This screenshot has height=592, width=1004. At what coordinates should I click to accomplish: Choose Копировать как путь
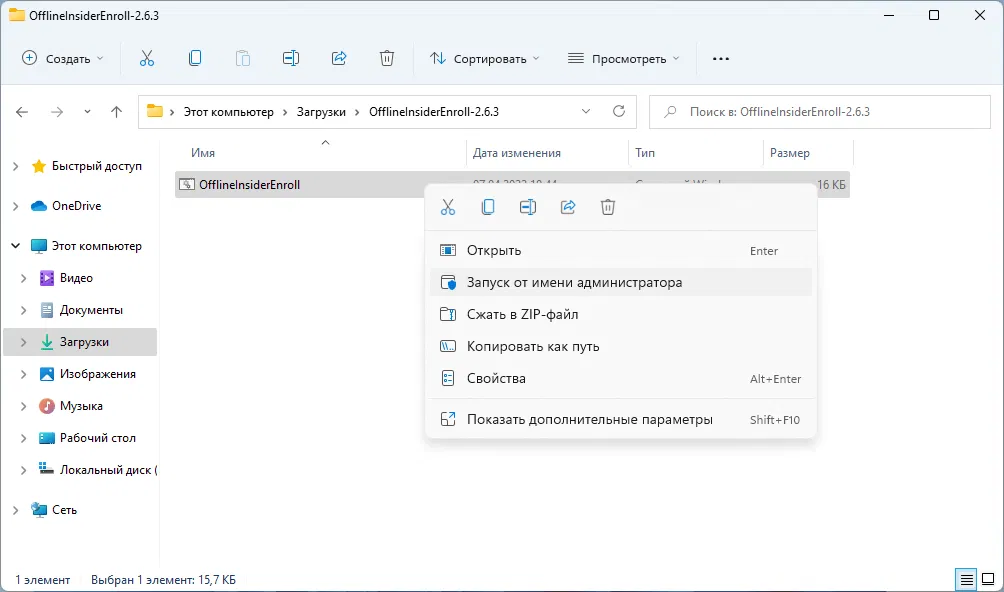click(x=621, y=346)
